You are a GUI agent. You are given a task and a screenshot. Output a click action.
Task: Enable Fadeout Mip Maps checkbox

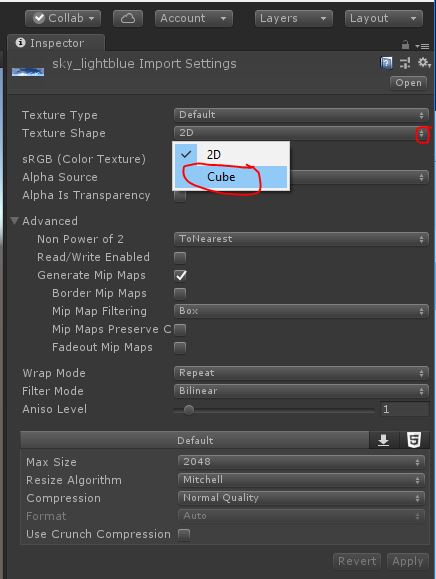(x=180, y=347)
